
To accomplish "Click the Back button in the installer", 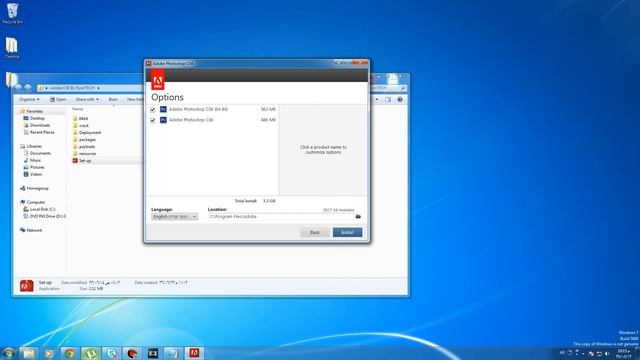I will [x=315, y=232].
